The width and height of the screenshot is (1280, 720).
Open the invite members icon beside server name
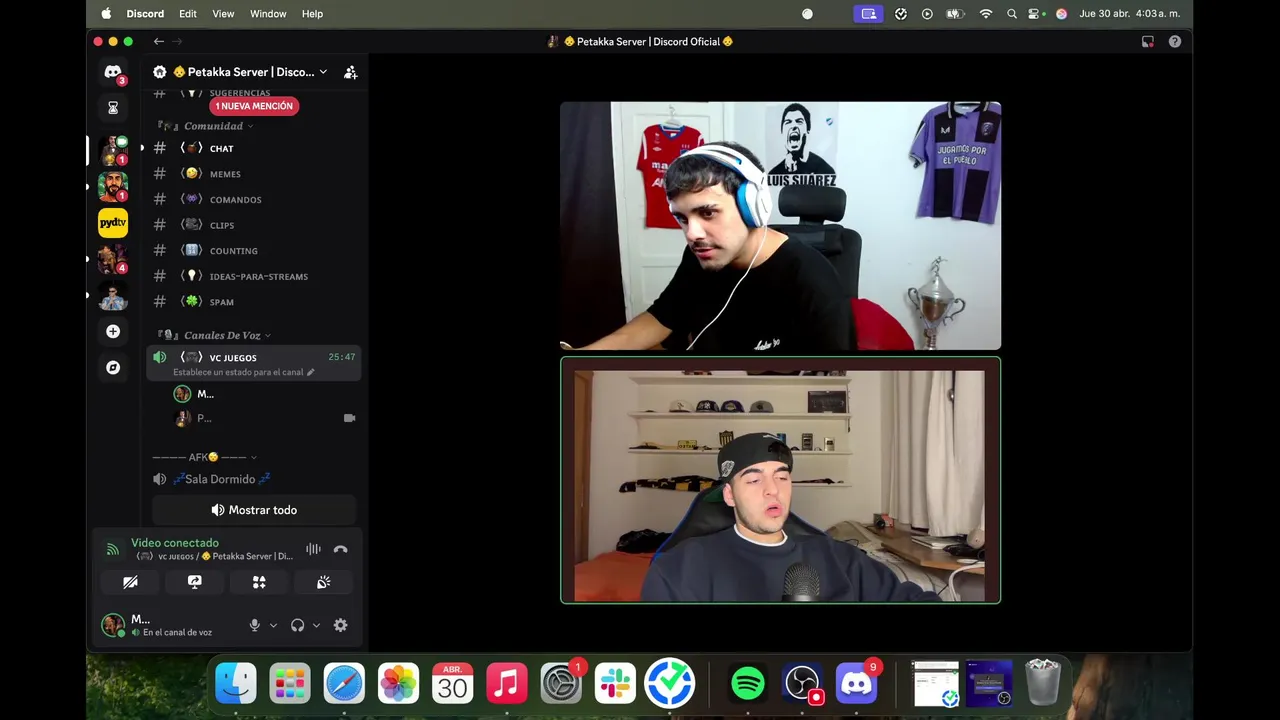pos(350,72)
